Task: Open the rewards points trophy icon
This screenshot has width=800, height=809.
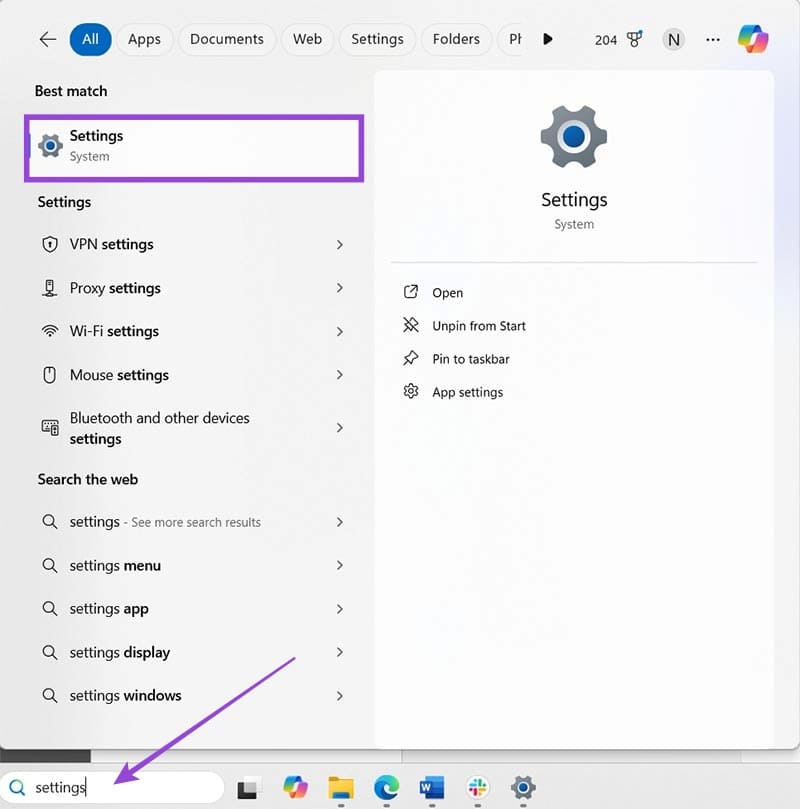Action: pyautogui.click(x=634, y=39)
